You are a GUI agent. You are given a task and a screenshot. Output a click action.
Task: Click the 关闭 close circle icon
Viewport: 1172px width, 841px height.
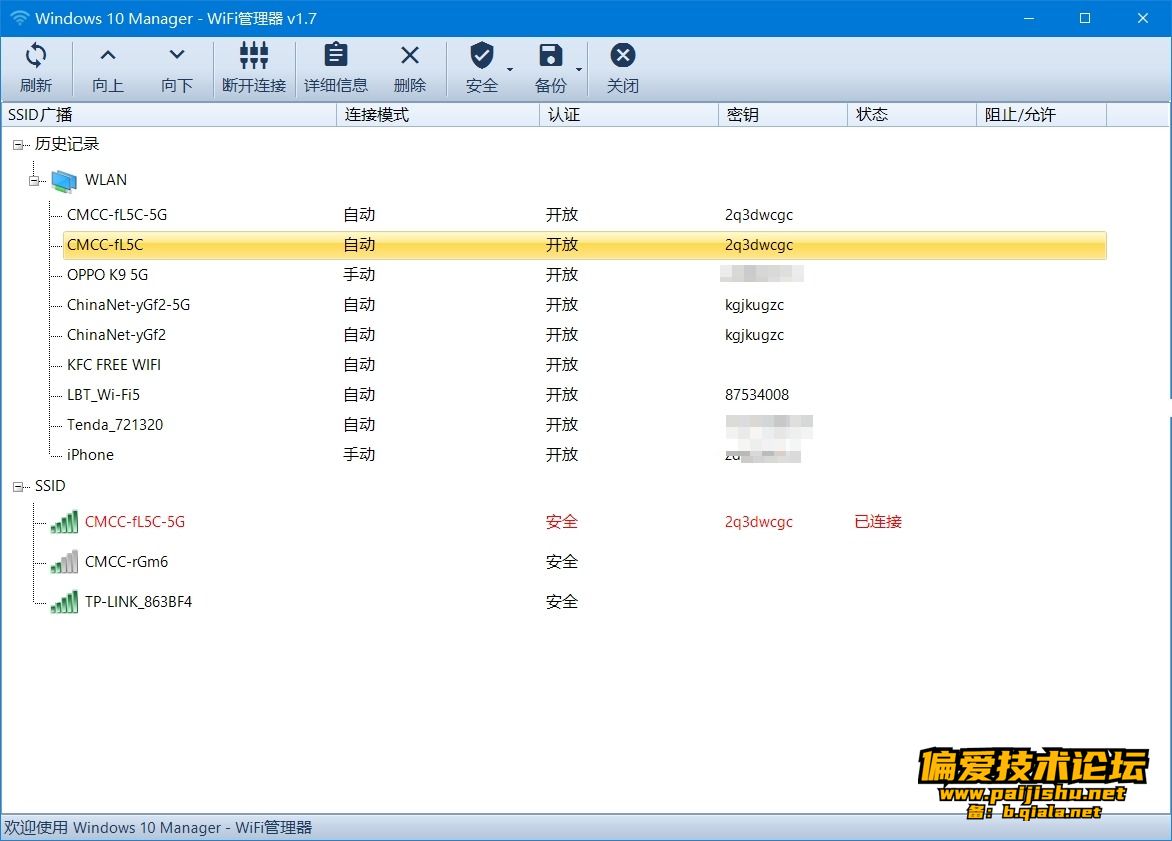click(x=623, y=55)
